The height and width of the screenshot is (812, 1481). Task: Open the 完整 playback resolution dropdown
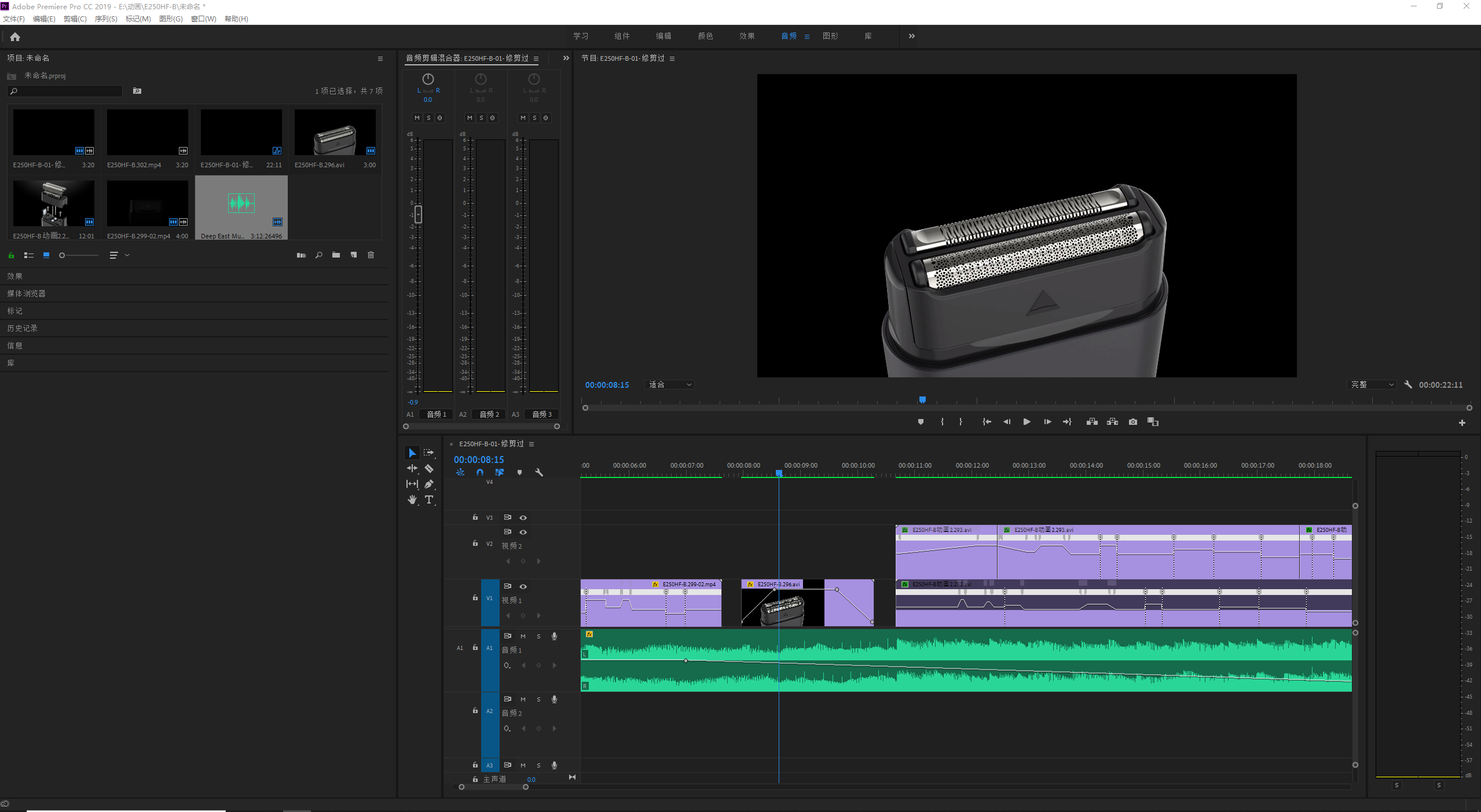coord(1372,384)
